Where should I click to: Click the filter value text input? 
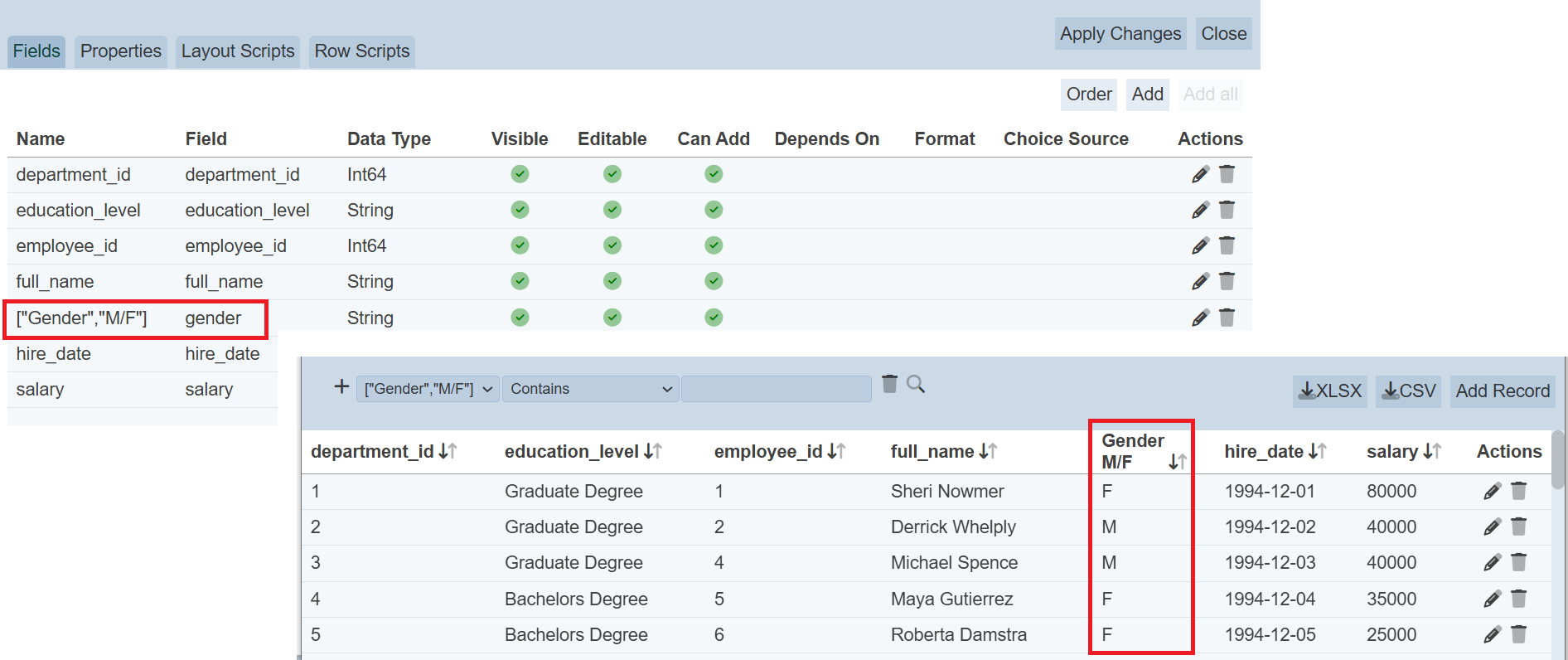tap(776, 389)
